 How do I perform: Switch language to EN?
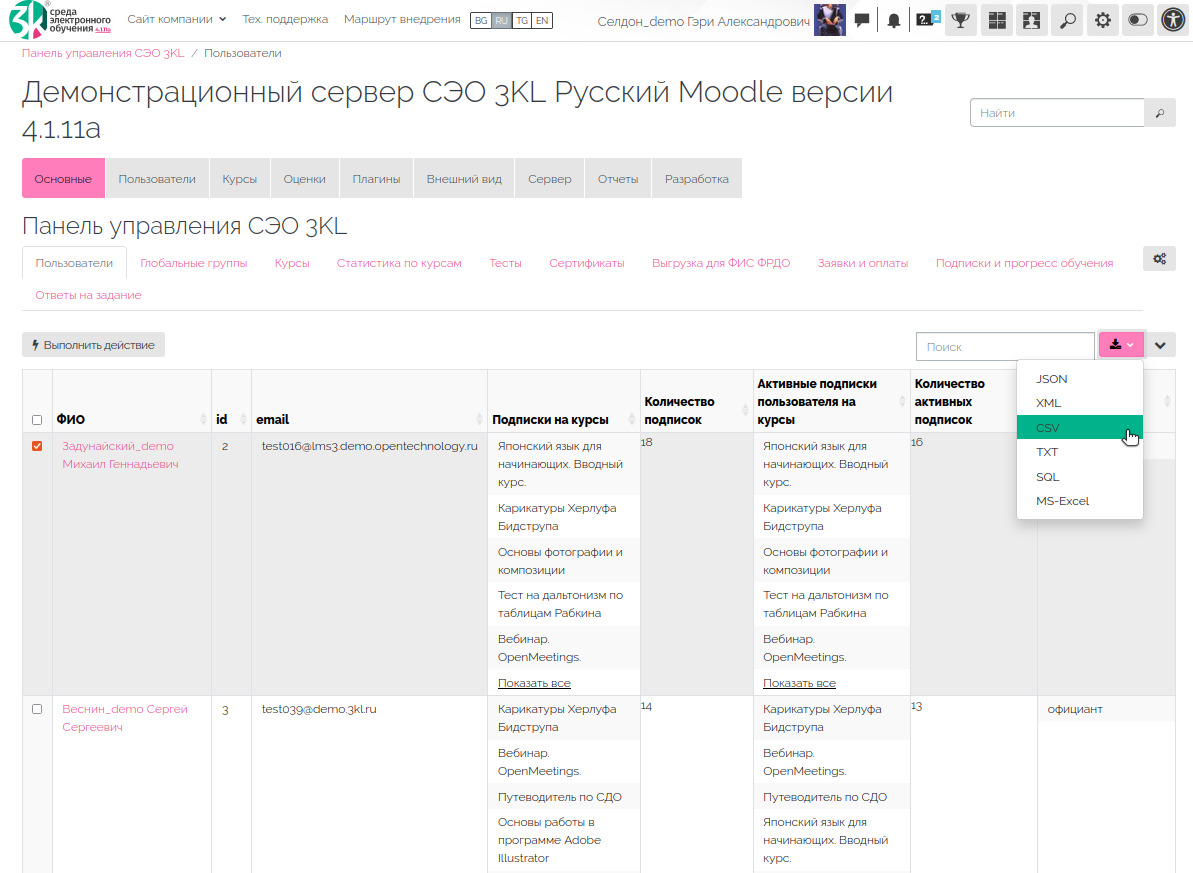pyautogui.click(x=542, y=21)
